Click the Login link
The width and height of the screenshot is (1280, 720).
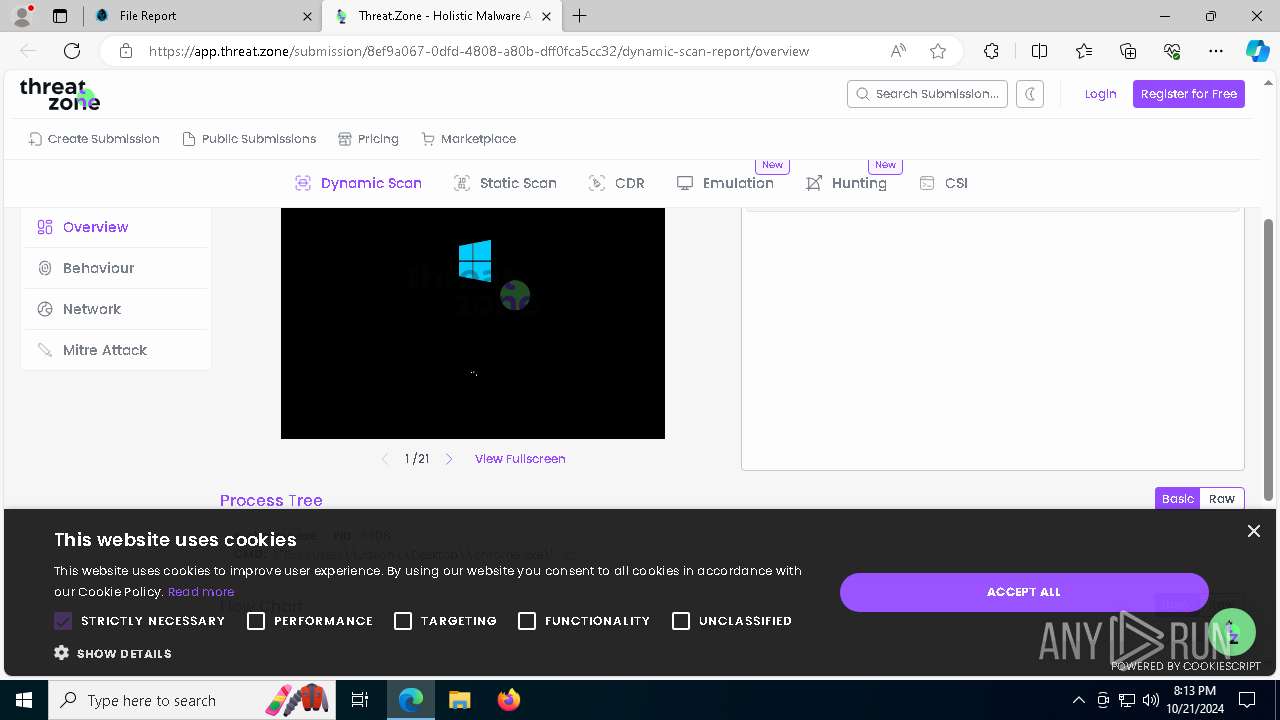point(1100,94)
